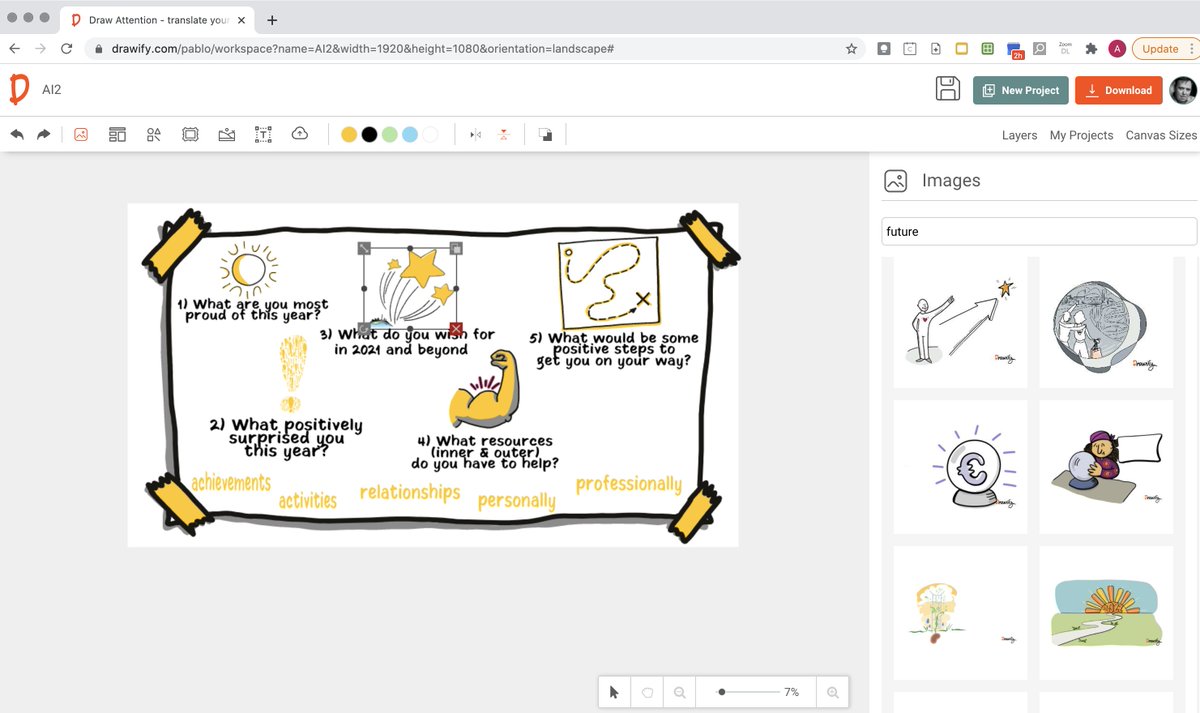Open the Layers panel

(1019, 134)
